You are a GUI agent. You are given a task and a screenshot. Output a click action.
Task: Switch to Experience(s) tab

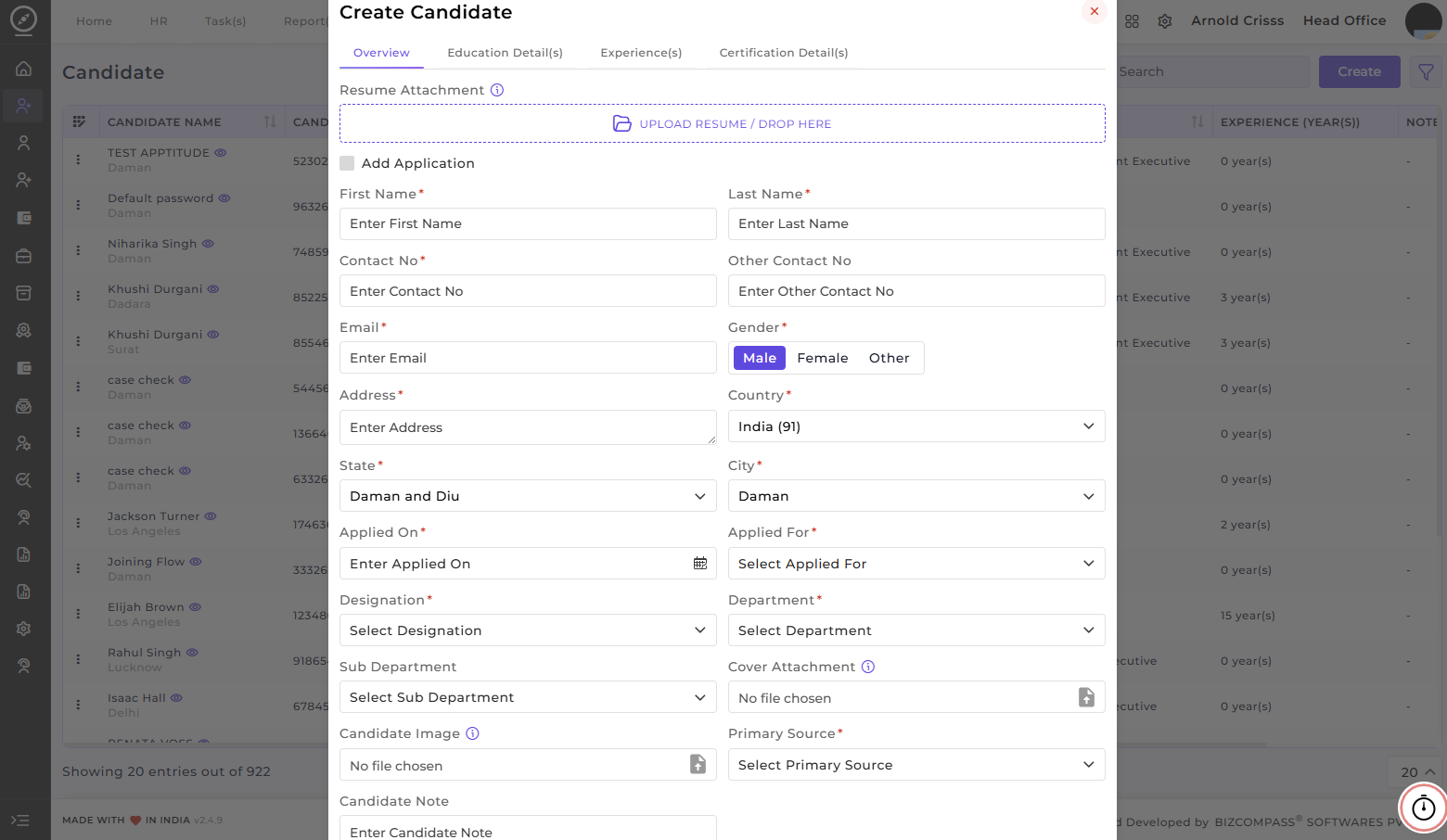pyautogui.click(x=641, y=53)
